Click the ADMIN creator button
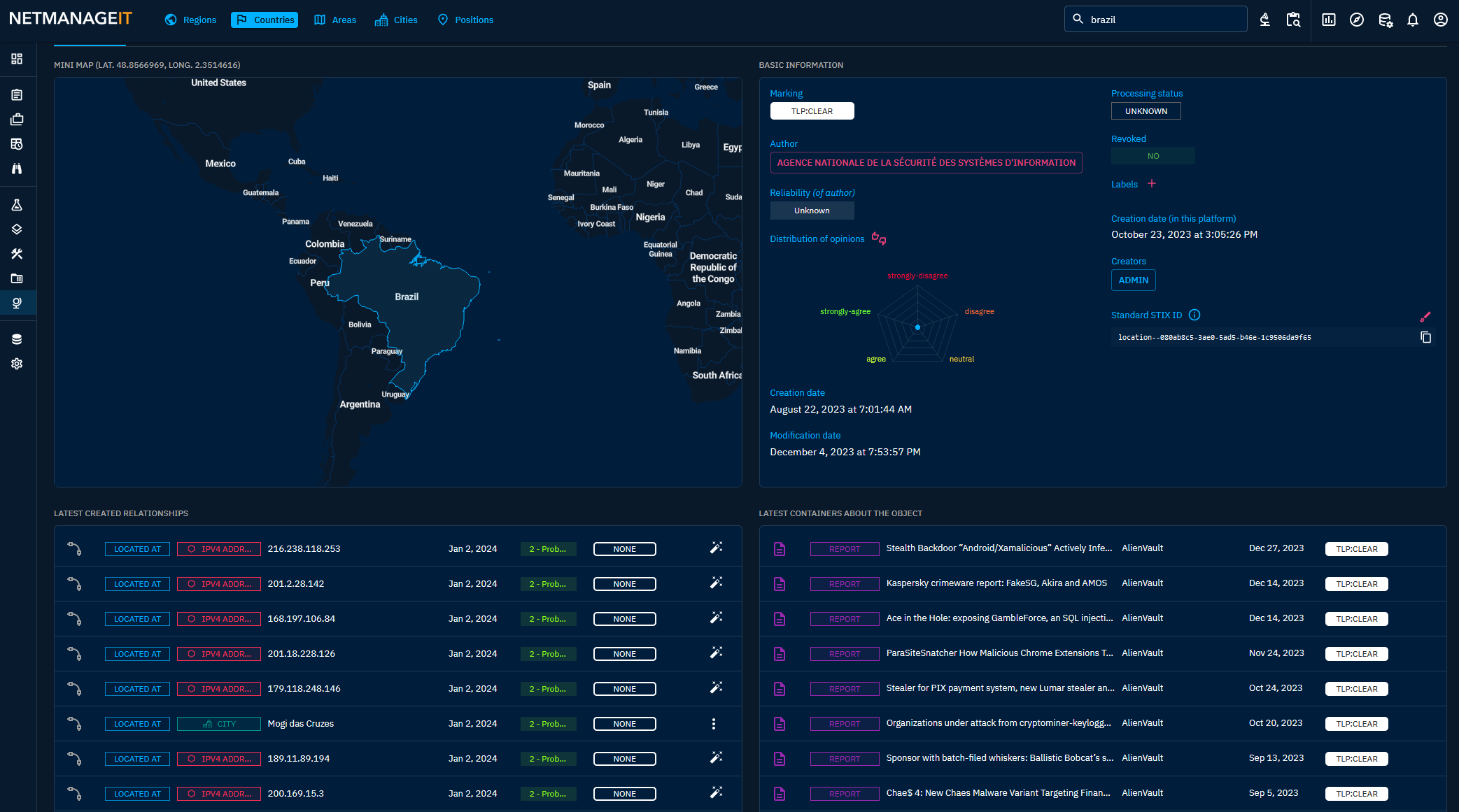This screenshot has width=1459, height=812. point(1133,280)
